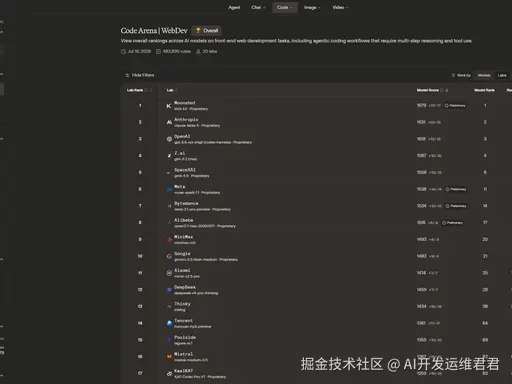Click the Xiaomi lab logo icon
This screenshot has height=384, width=512.
169,273
